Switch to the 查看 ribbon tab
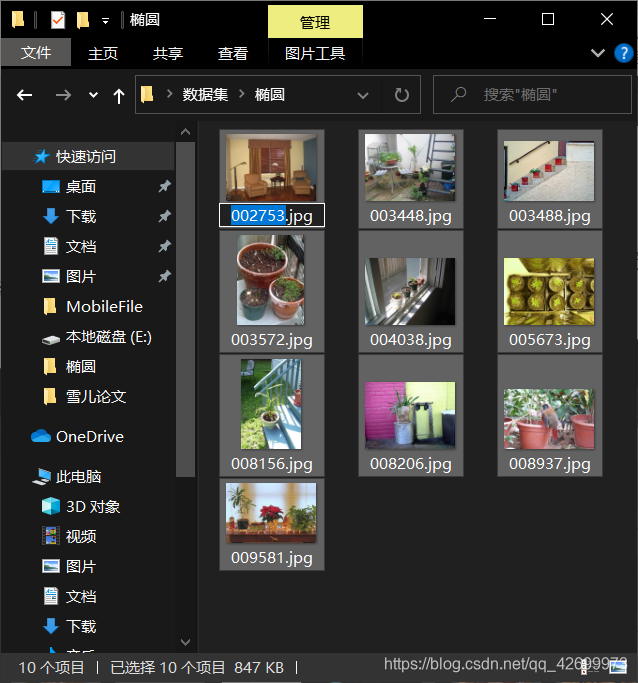This screenshot has height=683, width=638. click(x=233, y=53)
